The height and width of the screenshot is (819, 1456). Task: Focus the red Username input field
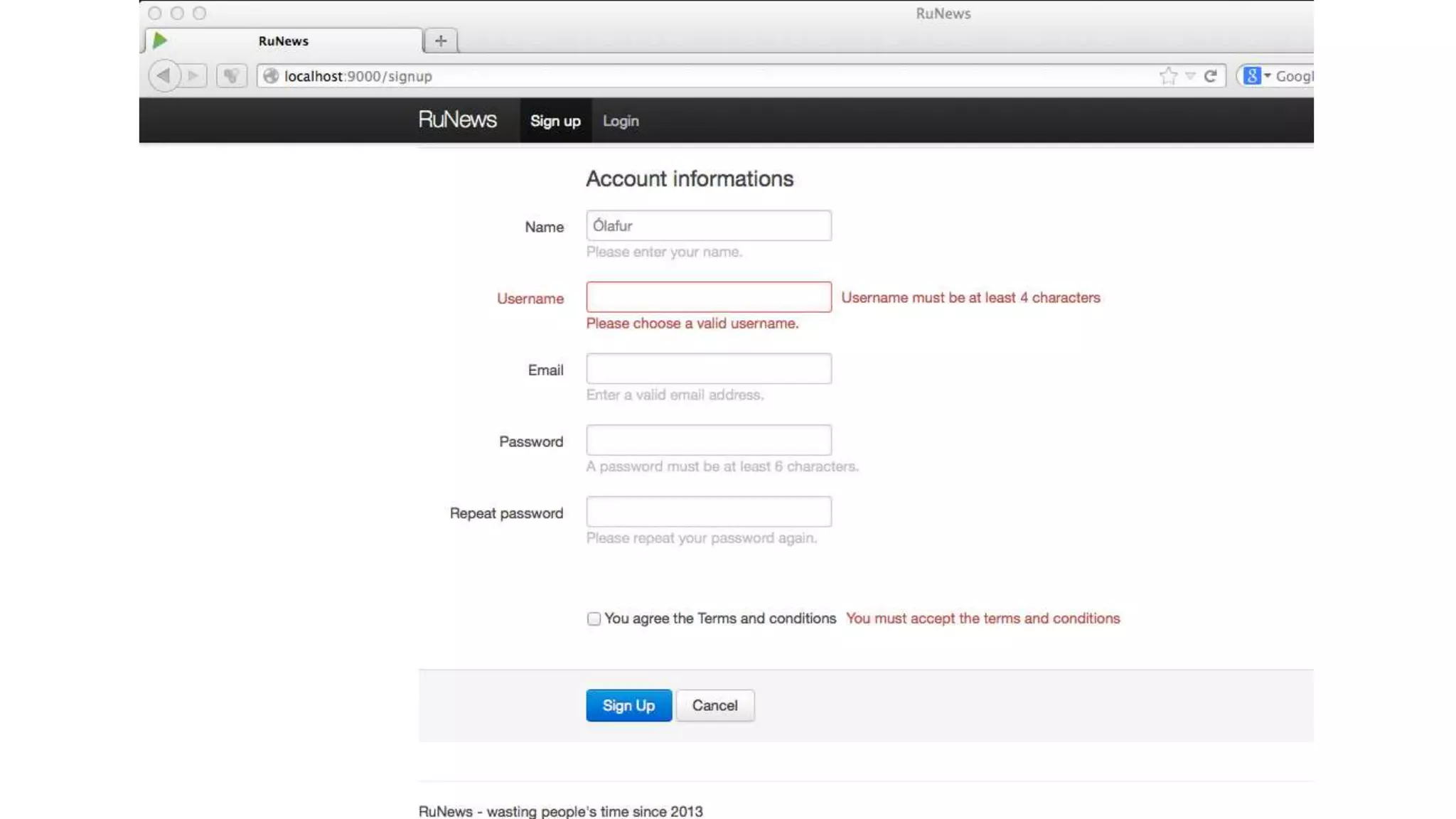[708, 297]
